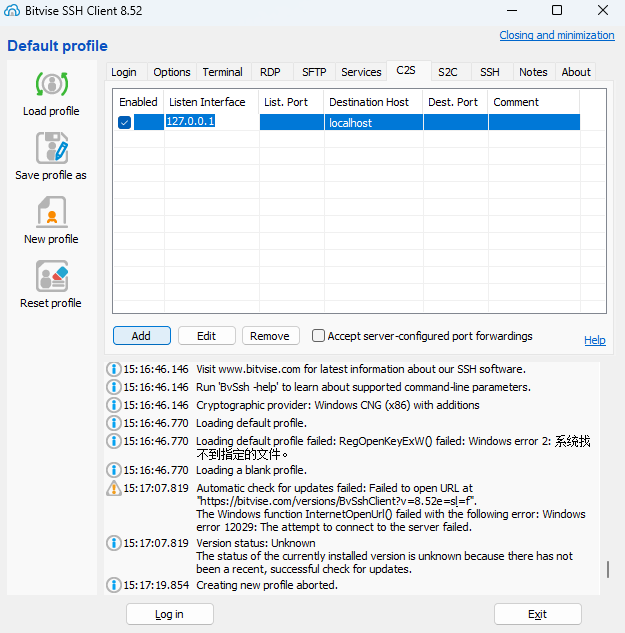Click the Enabled column header
The width and height of the screenshot is (625, 633).
[138, 102]
